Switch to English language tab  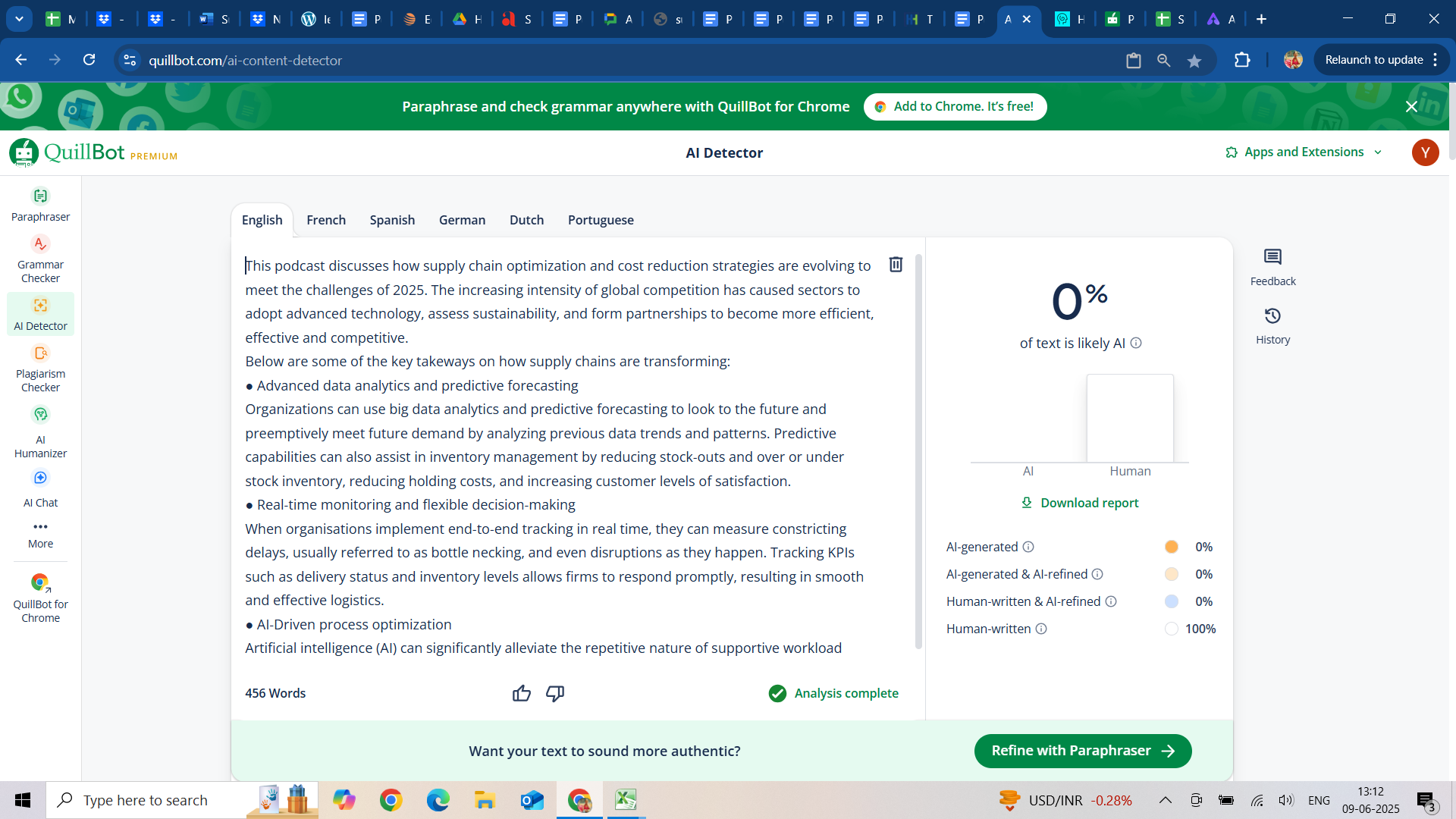tap(262, 220)
